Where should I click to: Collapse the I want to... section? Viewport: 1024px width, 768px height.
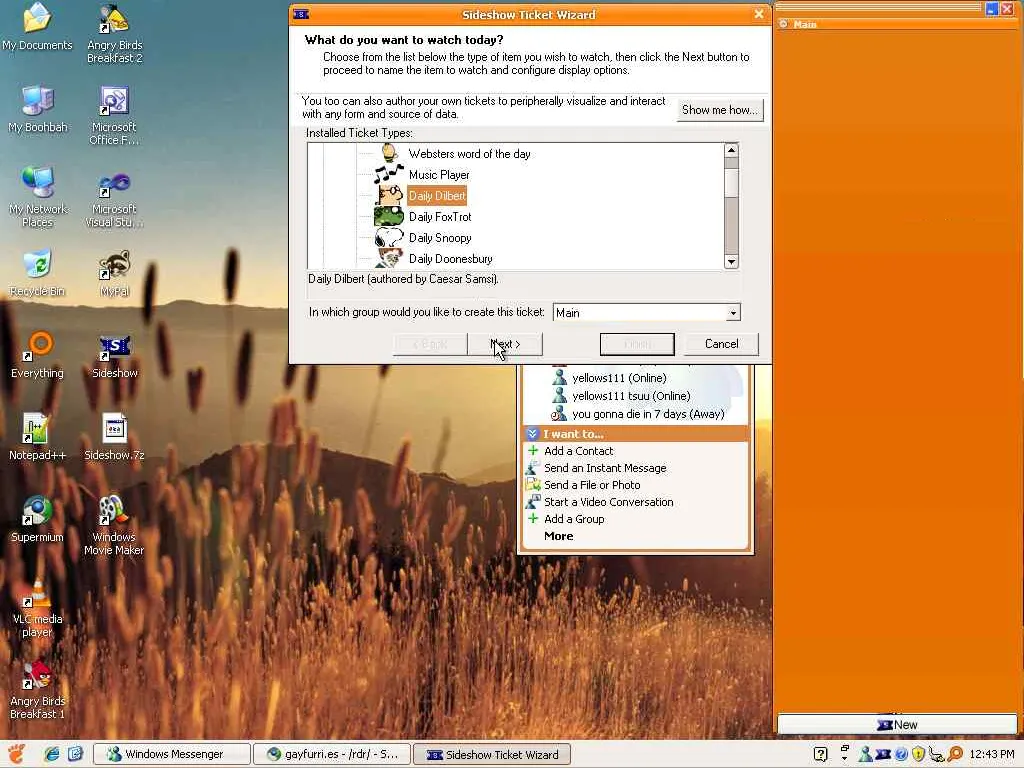532,434
